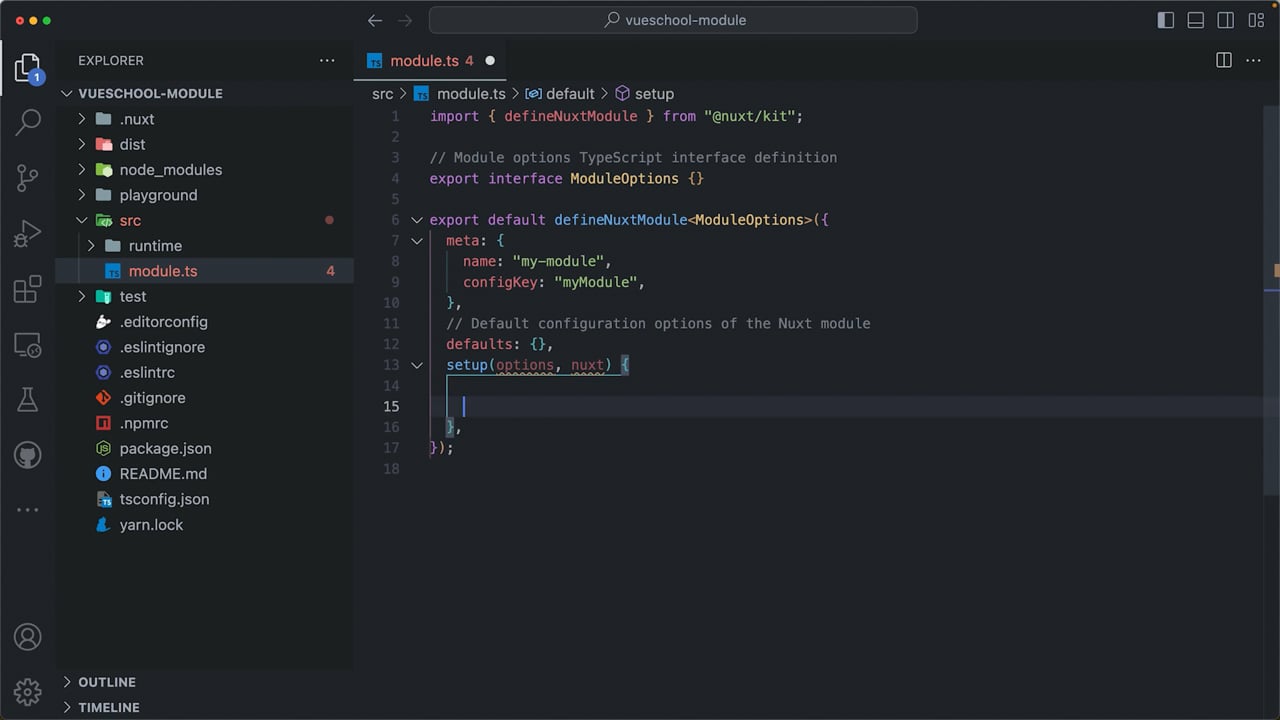Image resolution: width=1280 pixels, height=720 pixels.
Task: Expand the TIMELINE section
Action: coord(204,707)
